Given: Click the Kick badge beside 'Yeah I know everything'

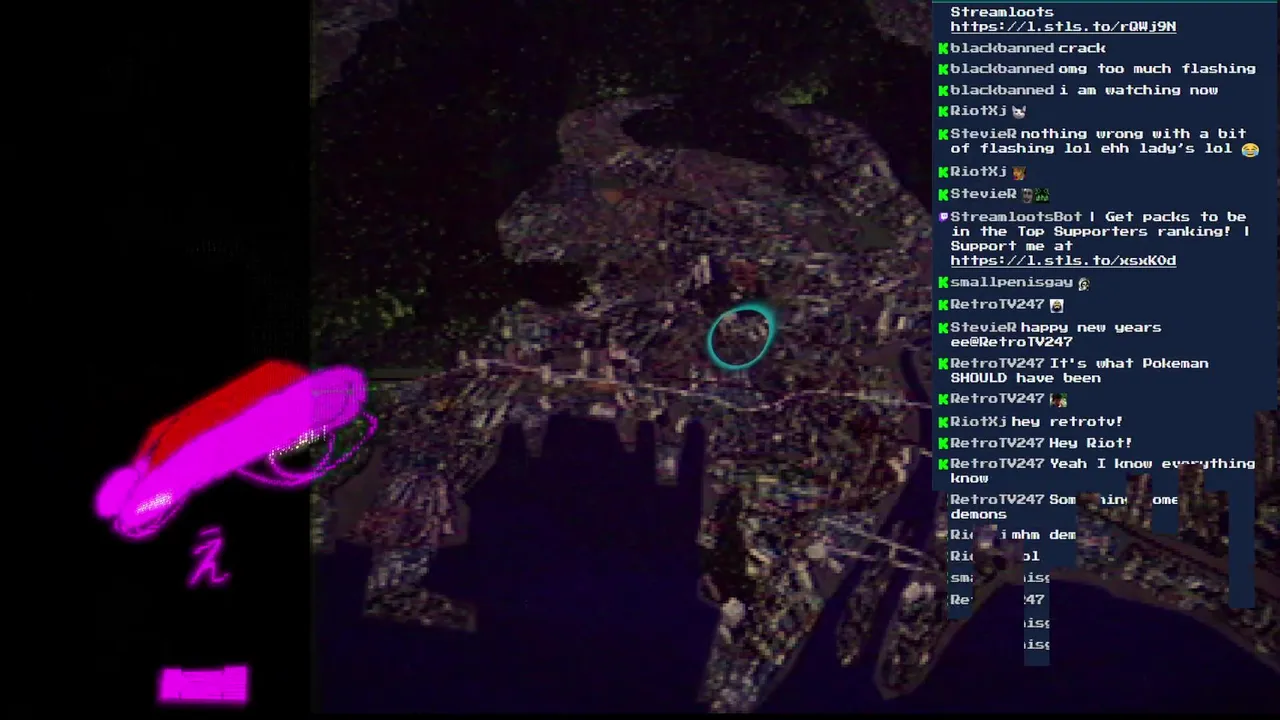Looking at the screenshot, I should coord(942,465).
